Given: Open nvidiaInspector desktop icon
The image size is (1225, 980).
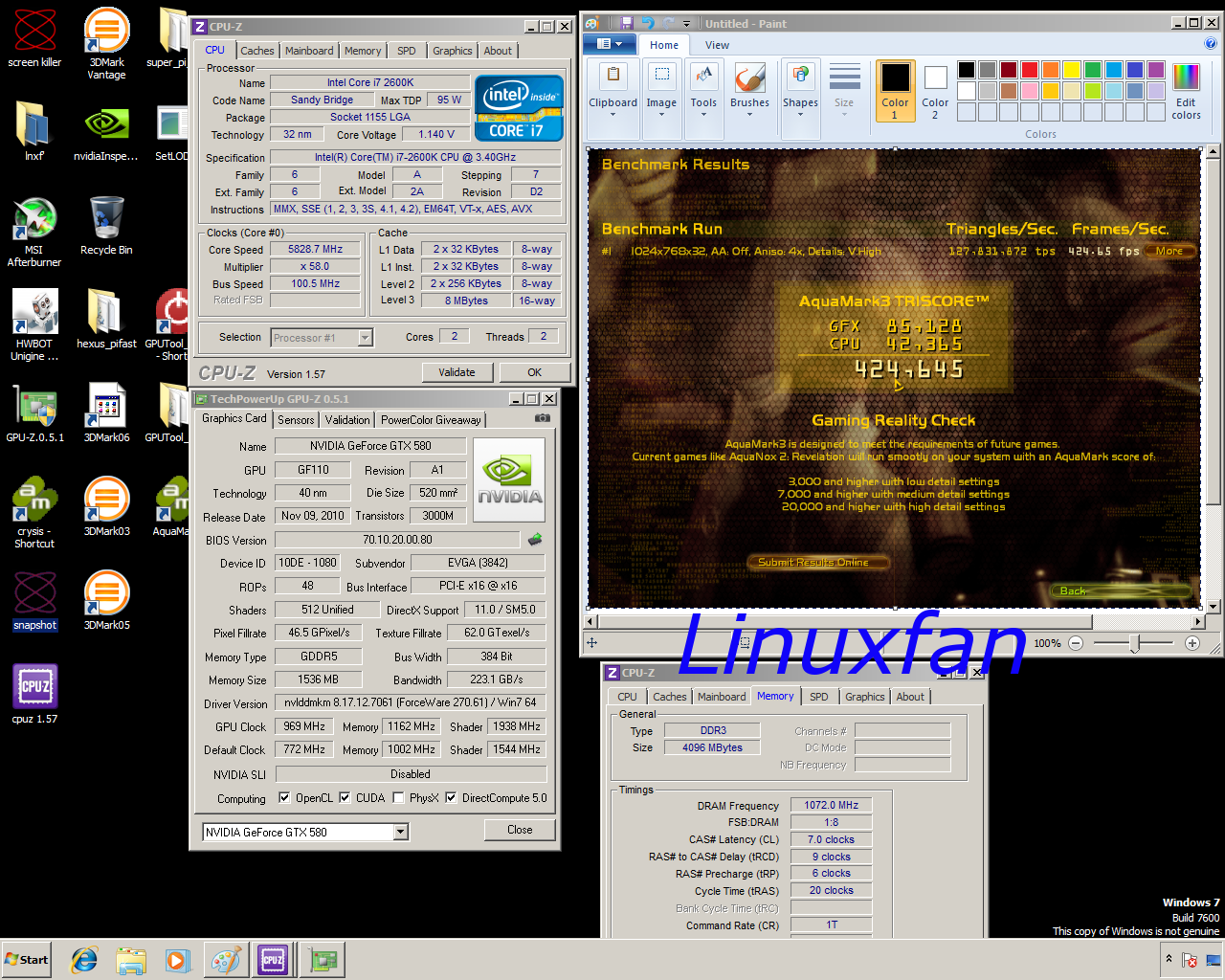Looking at the screenshot, I should 106,134.
